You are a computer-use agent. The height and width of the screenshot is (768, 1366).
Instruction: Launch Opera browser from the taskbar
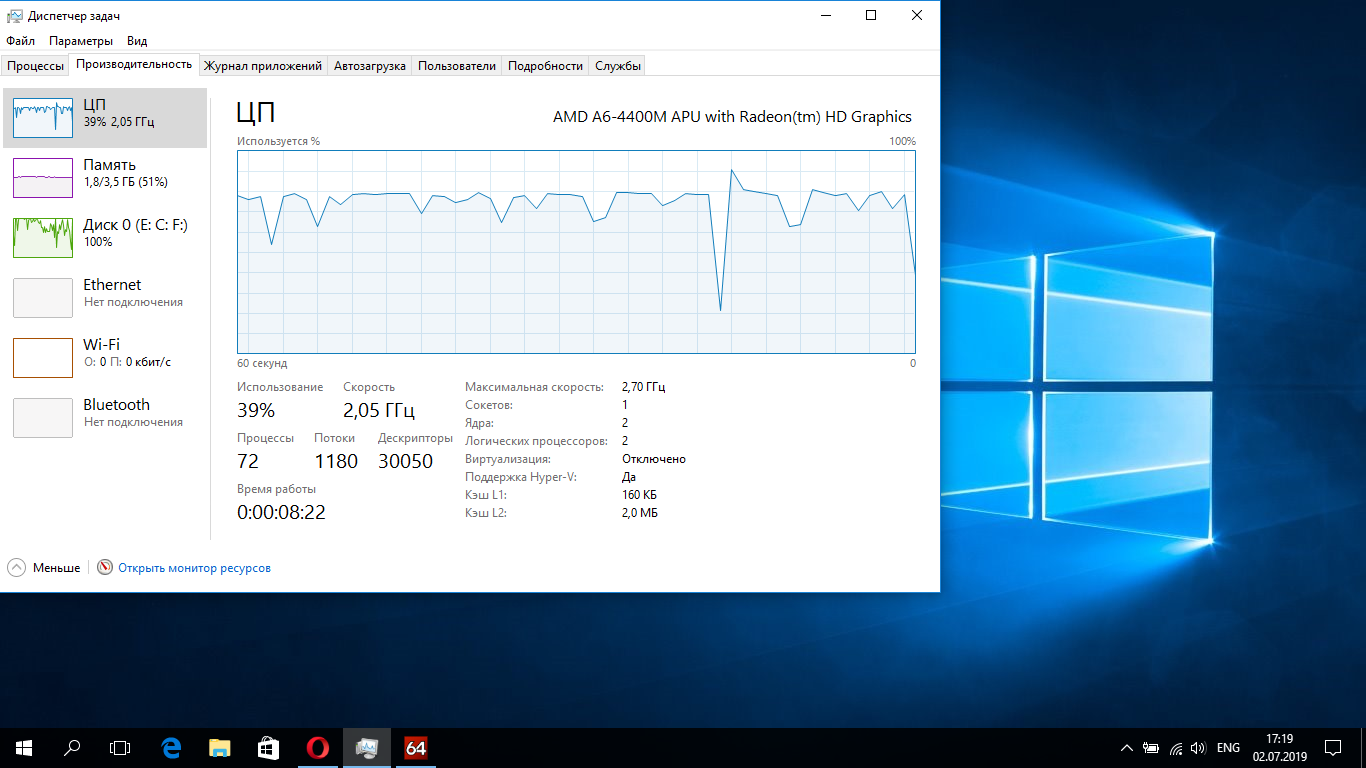318,747
